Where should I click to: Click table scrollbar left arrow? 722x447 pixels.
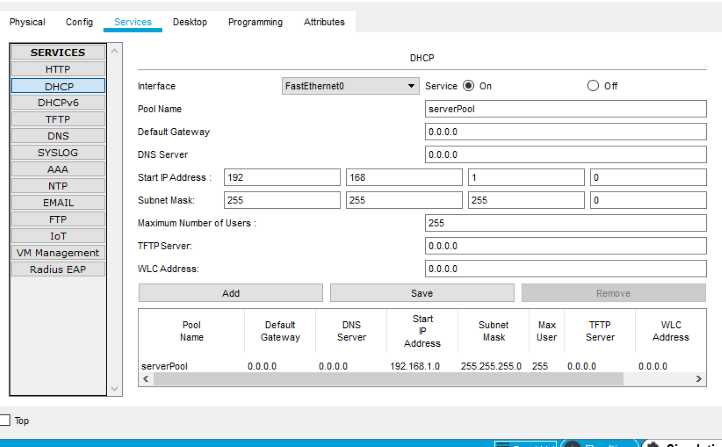146,379
